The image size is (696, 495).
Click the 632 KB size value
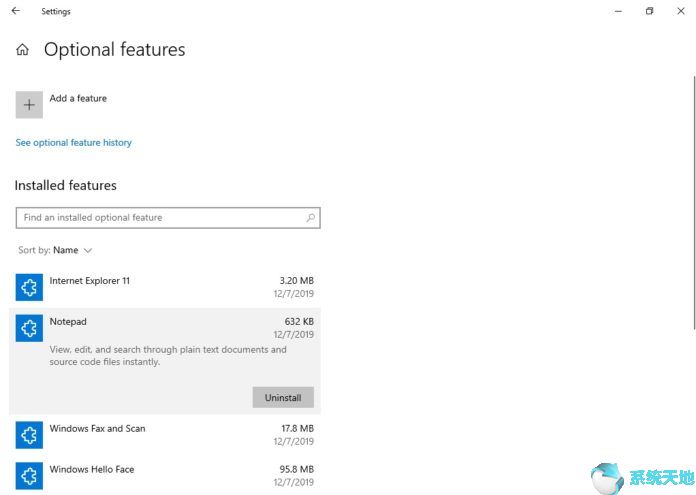point(299,321)
